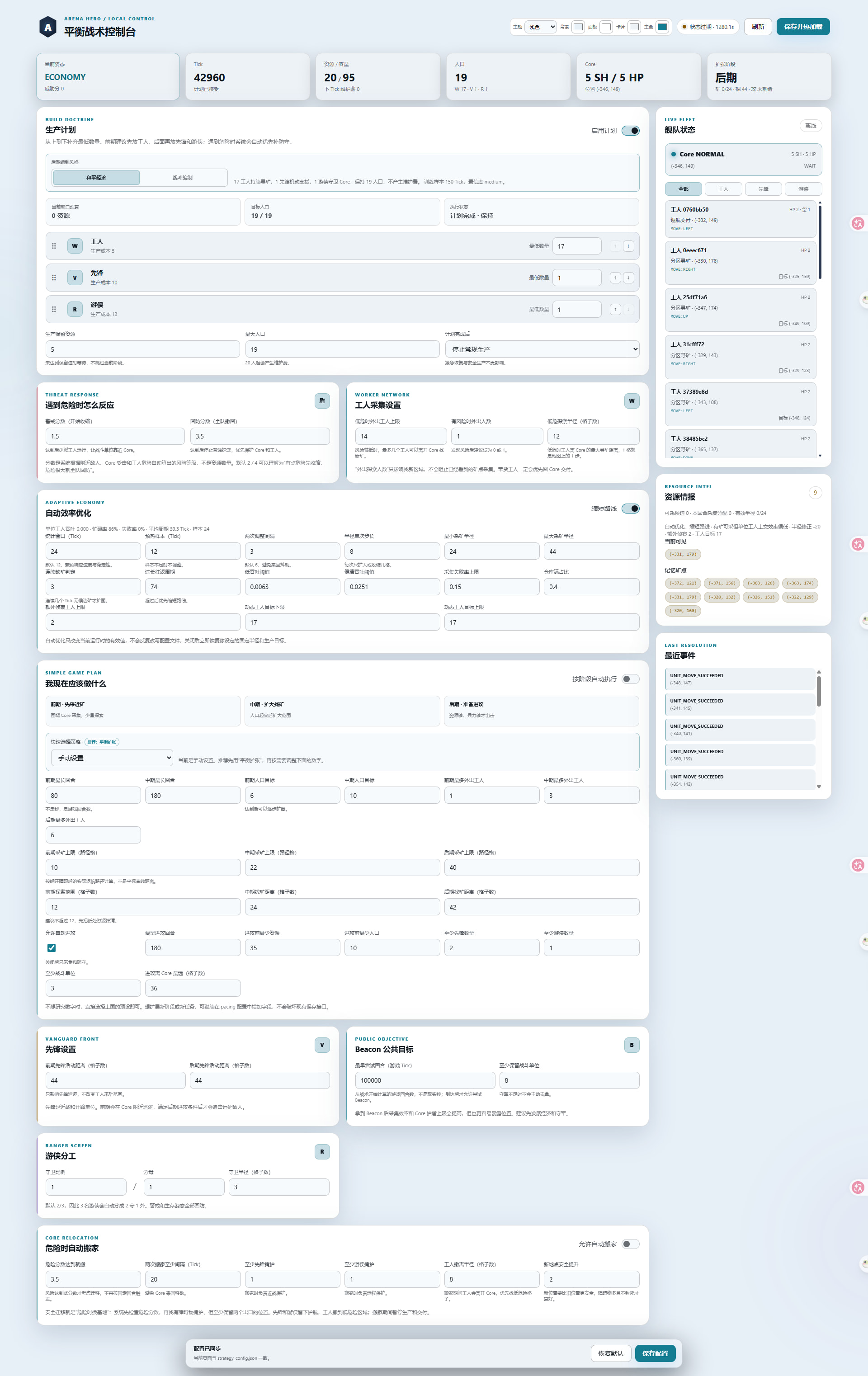The image size is (868, 1376).
Task: Open the 卡片 color swatch
Action: point(634,27)
